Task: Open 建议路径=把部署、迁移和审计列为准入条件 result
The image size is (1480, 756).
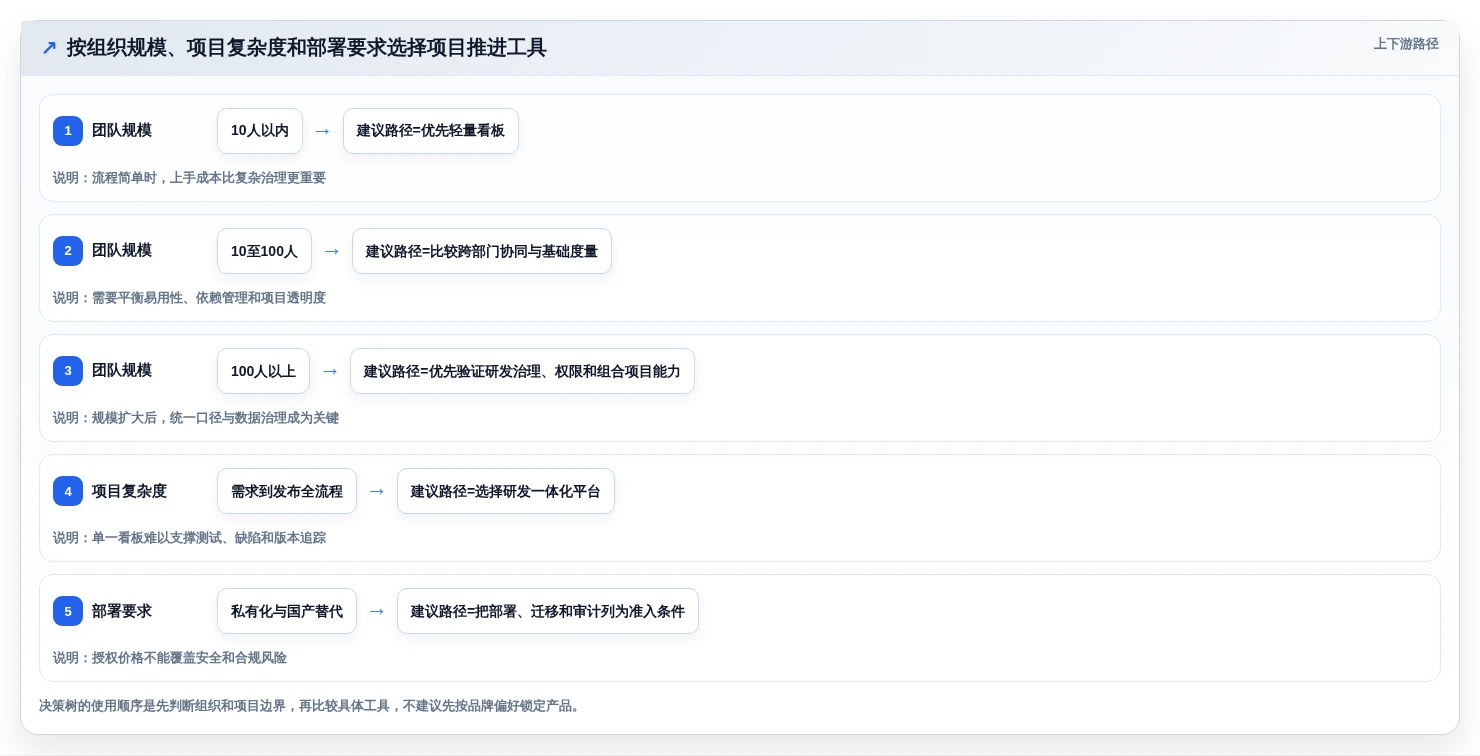Action: coord(548,611)
